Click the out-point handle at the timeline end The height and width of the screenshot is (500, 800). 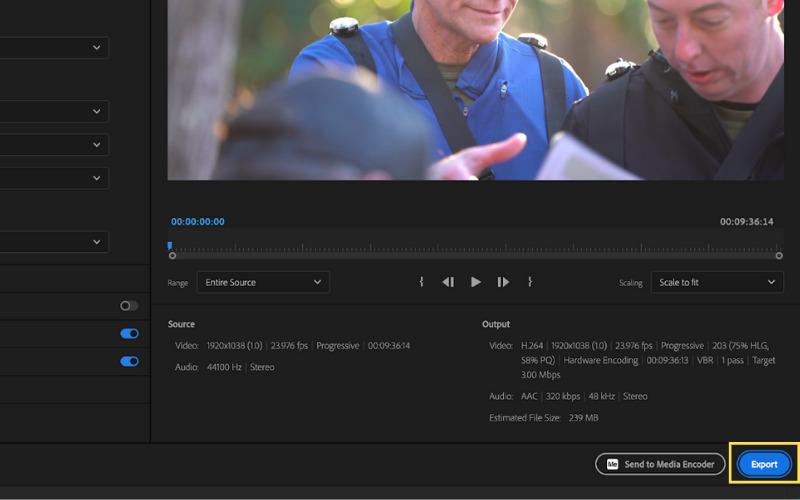(779, 256)
